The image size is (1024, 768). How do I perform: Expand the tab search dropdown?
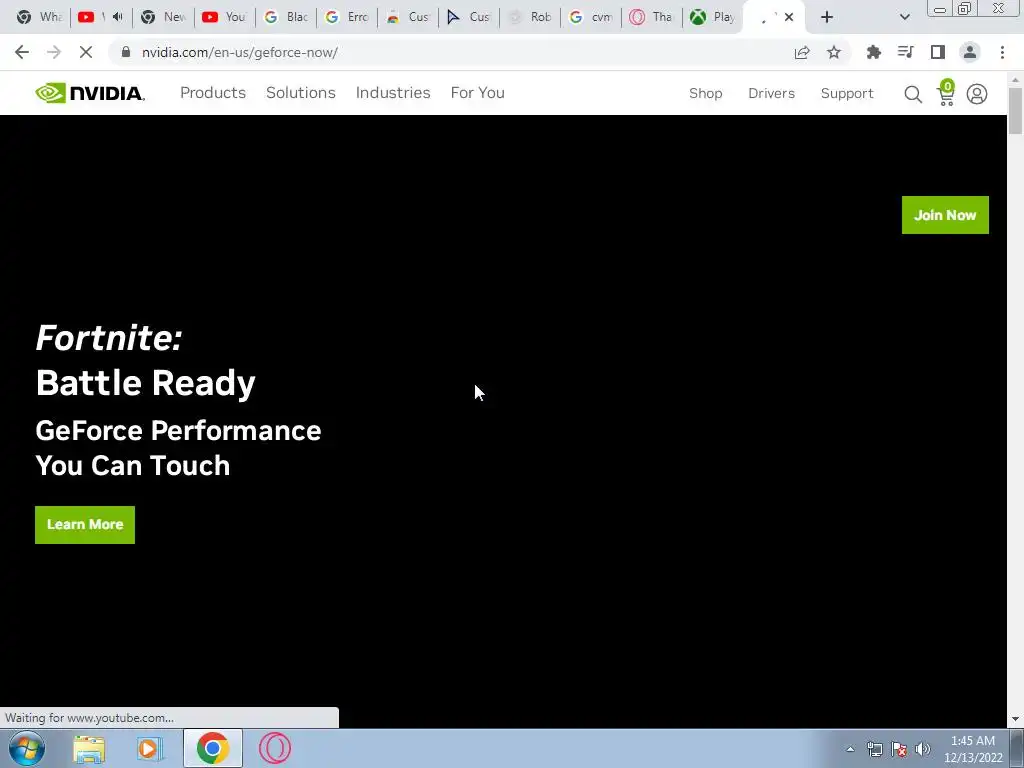pyautogui.click(x=904, y=17)
